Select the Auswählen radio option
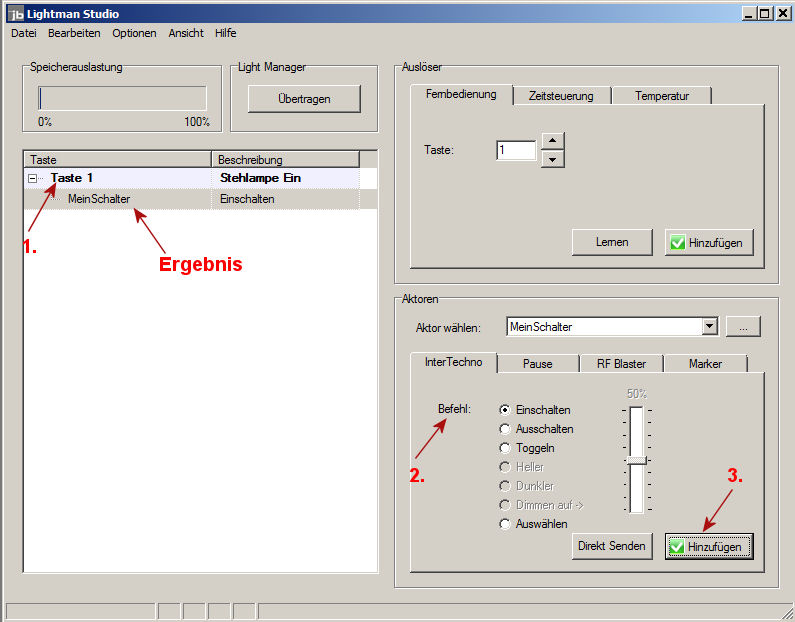The height and width of the screenshot is (622, 795). click(505, 524)
